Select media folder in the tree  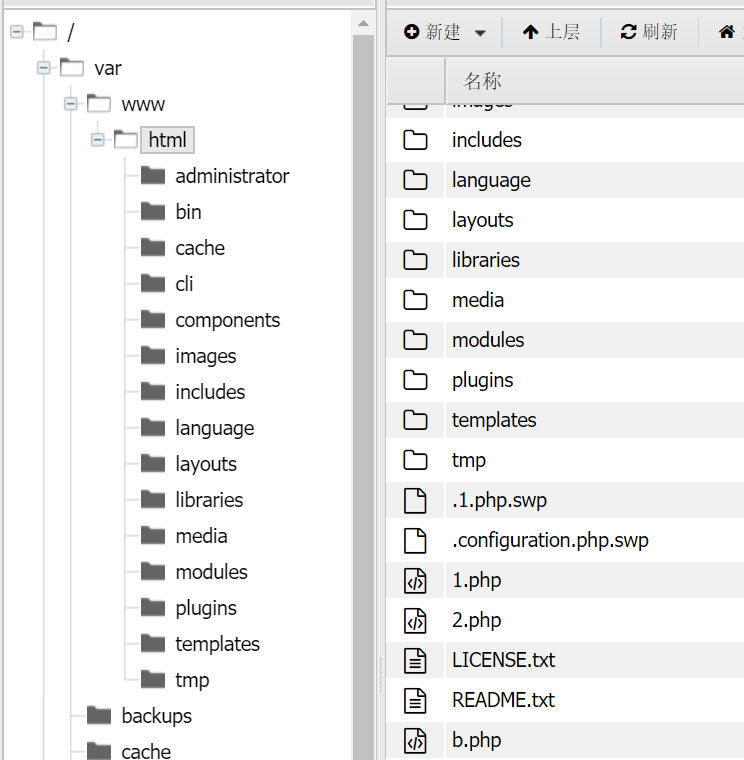pyautogui.click(x=201, y=537)
